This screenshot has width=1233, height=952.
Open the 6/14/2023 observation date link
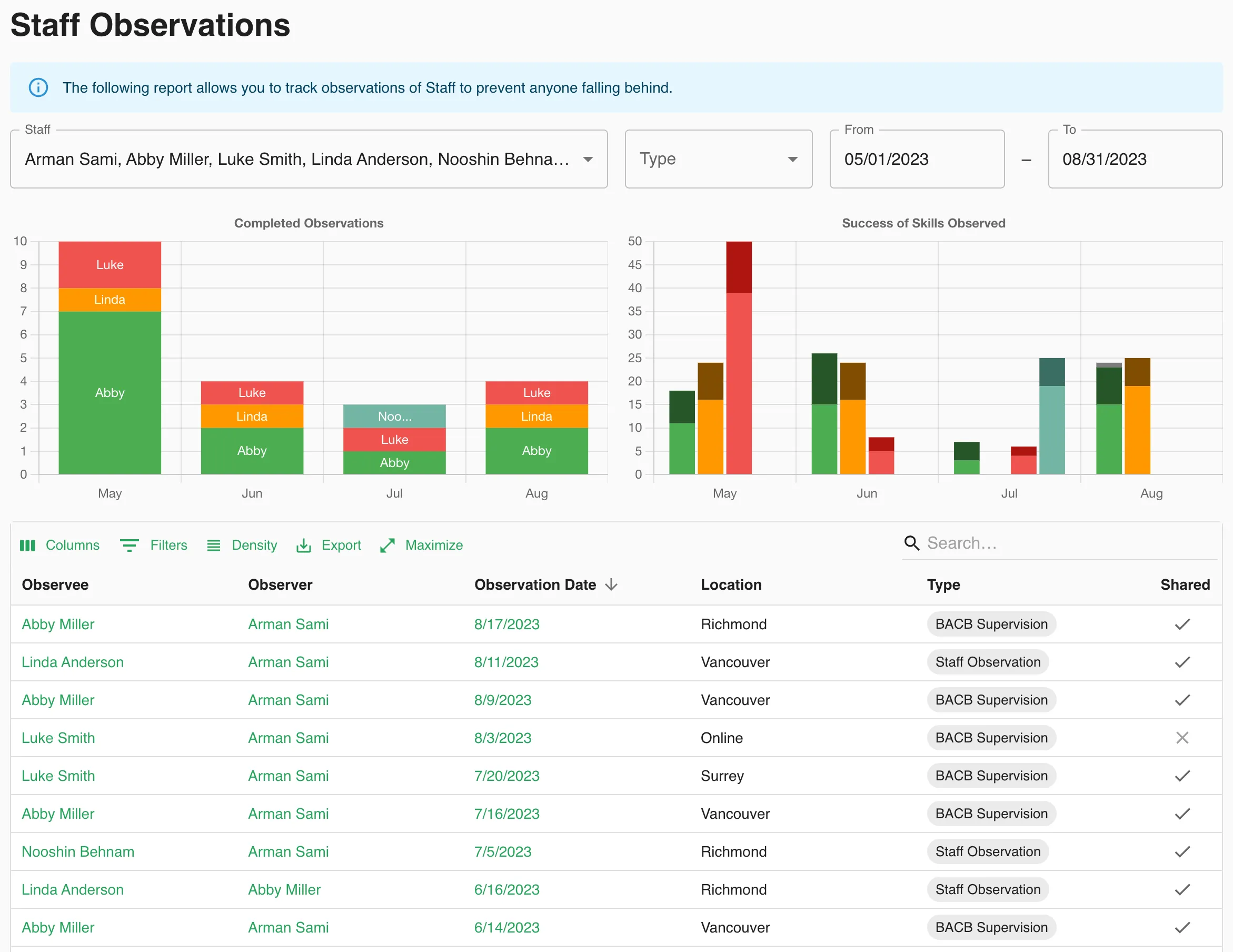click(x=507, y=927)
